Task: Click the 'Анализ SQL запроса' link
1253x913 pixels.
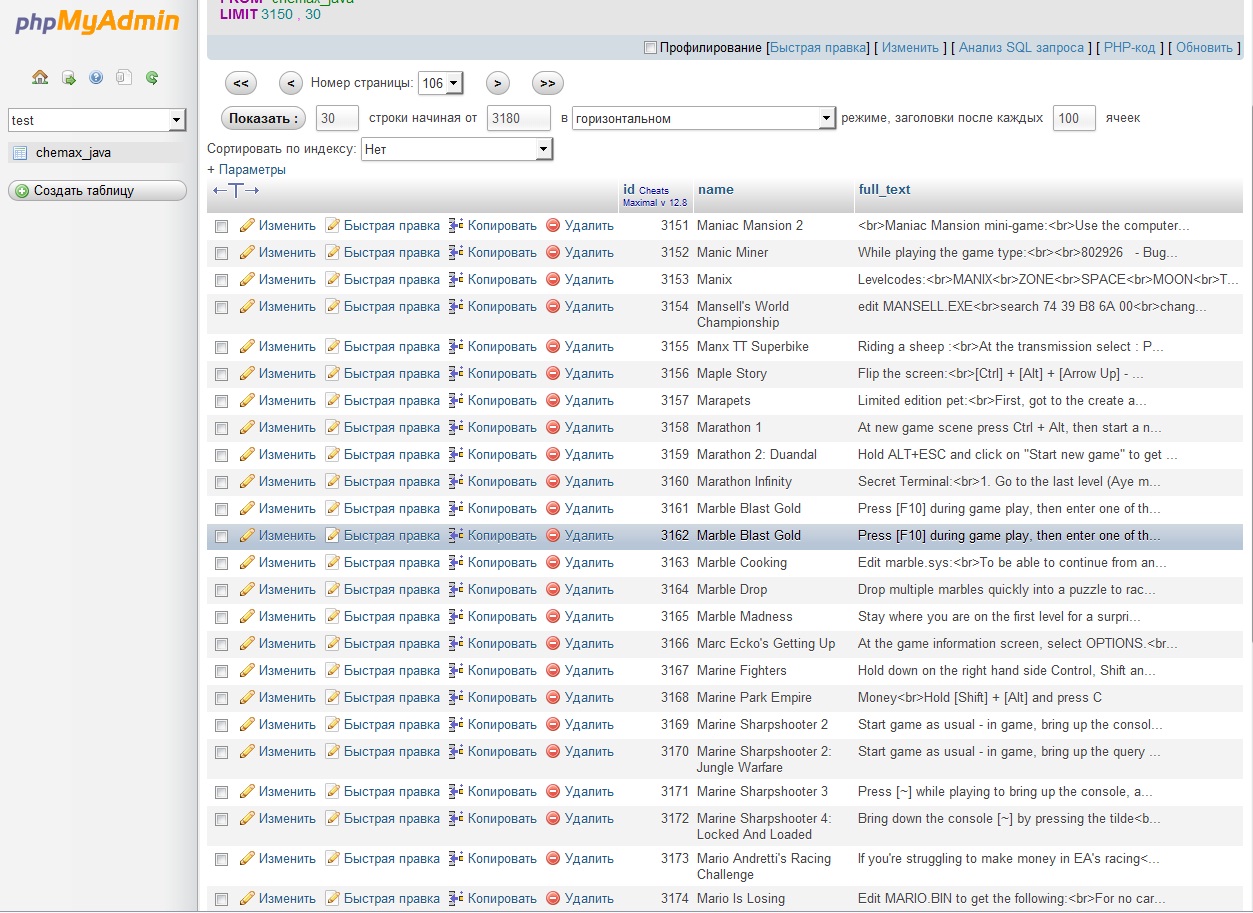Action: point(1020,48)
